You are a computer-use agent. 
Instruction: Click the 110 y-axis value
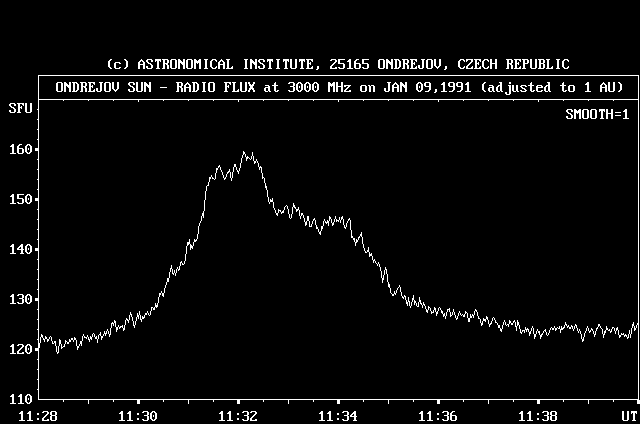[19, 399]
